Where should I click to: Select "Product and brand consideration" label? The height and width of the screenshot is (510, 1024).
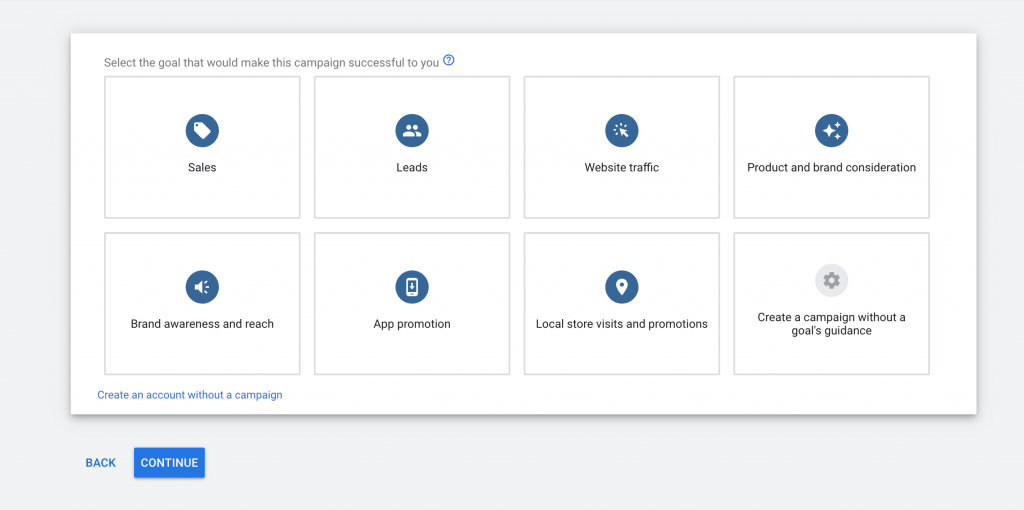pos(831,168)
